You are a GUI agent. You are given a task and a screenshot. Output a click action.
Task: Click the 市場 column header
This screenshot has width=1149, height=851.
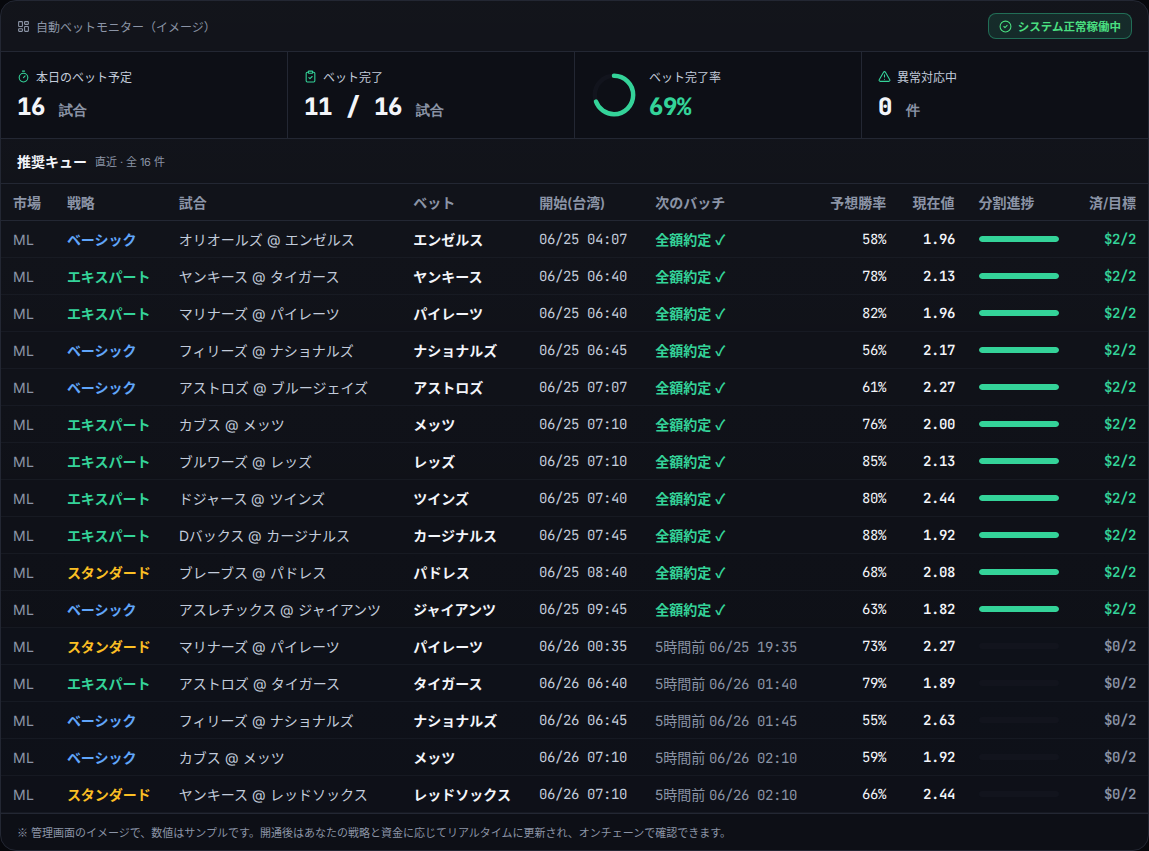tap(27, 203)
